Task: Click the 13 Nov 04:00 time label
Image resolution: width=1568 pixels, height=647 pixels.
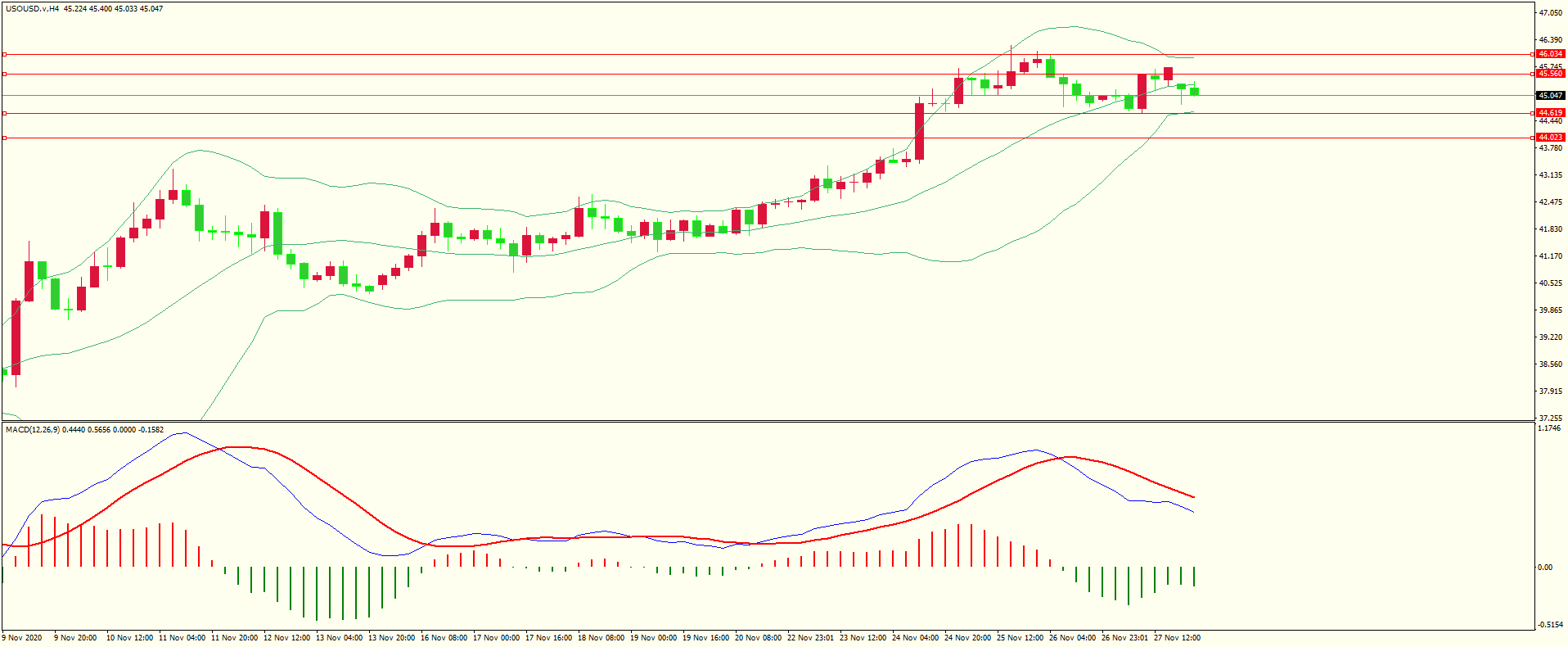Action: [x=339, y=638]
